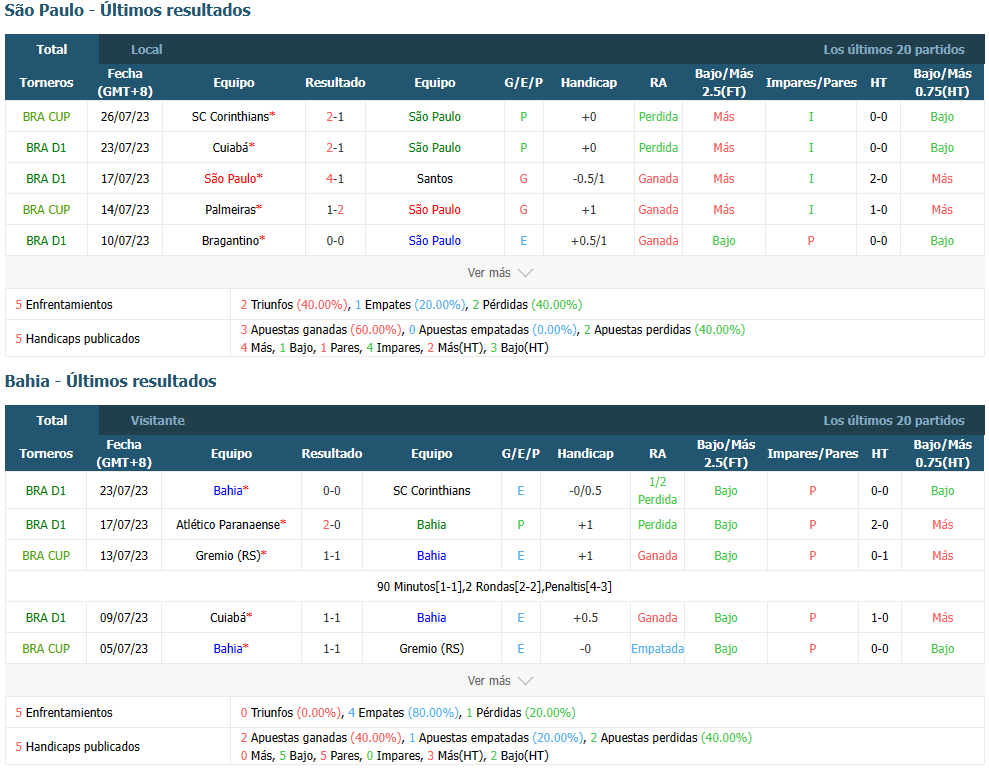Open Atlético Paranaense team link
This screenshot has width=989, height=770.
point(228,524)
